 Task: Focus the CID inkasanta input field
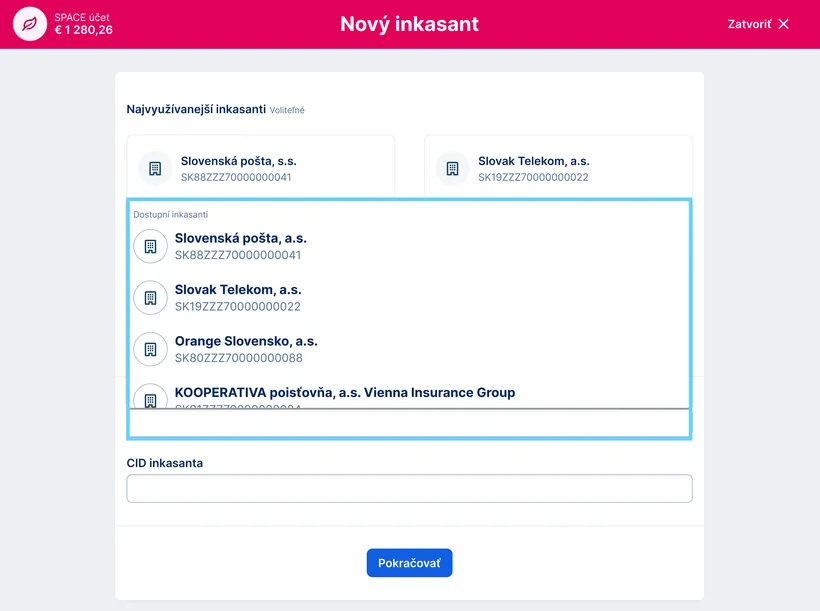coord(409,488)
